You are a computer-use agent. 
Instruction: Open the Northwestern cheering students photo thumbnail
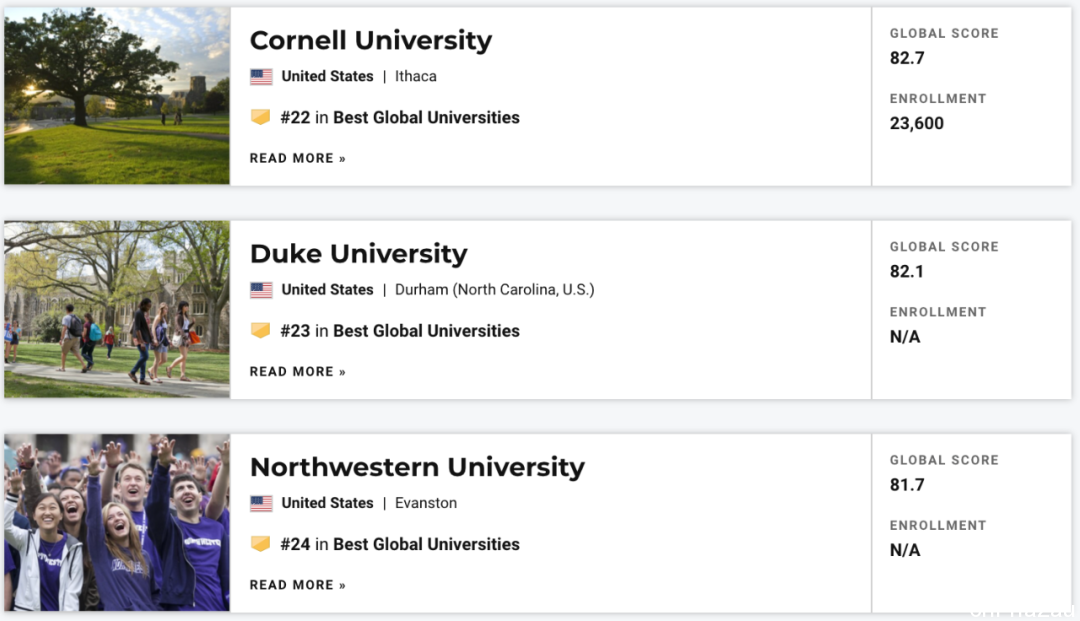tap(117, 523)
